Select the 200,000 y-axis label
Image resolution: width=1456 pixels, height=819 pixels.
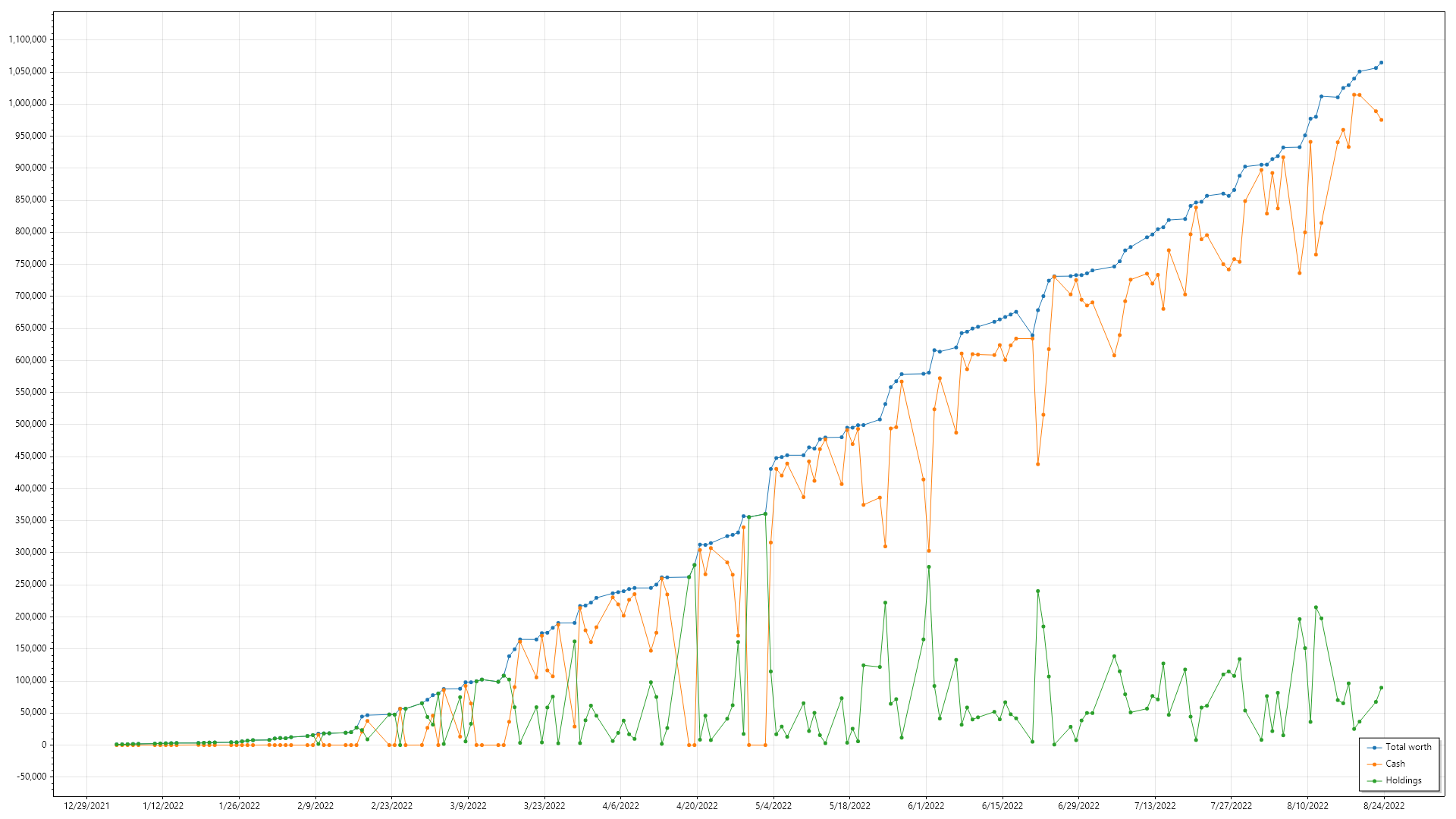point(31,617)
